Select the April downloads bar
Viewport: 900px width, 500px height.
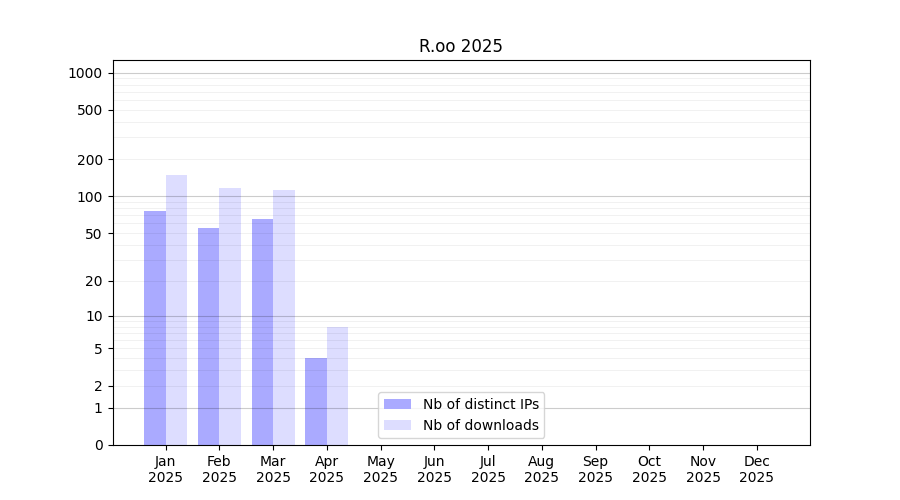(337, 386)
